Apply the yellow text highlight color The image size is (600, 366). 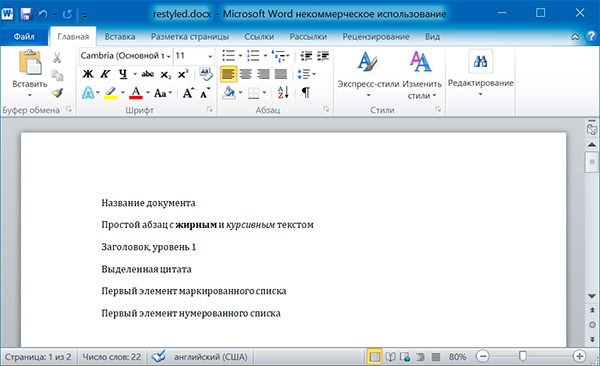(111, 93)
